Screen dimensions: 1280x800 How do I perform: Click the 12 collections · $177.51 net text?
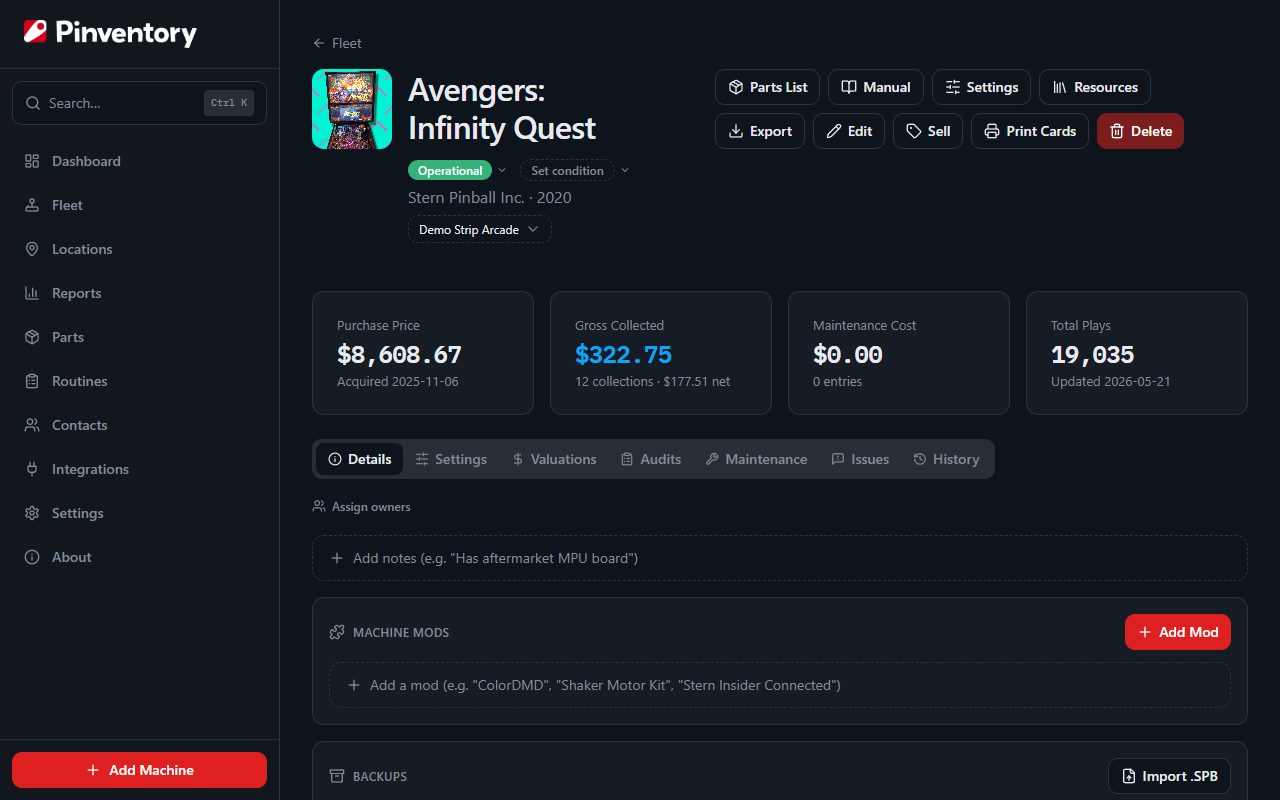(x=652, y=382)
